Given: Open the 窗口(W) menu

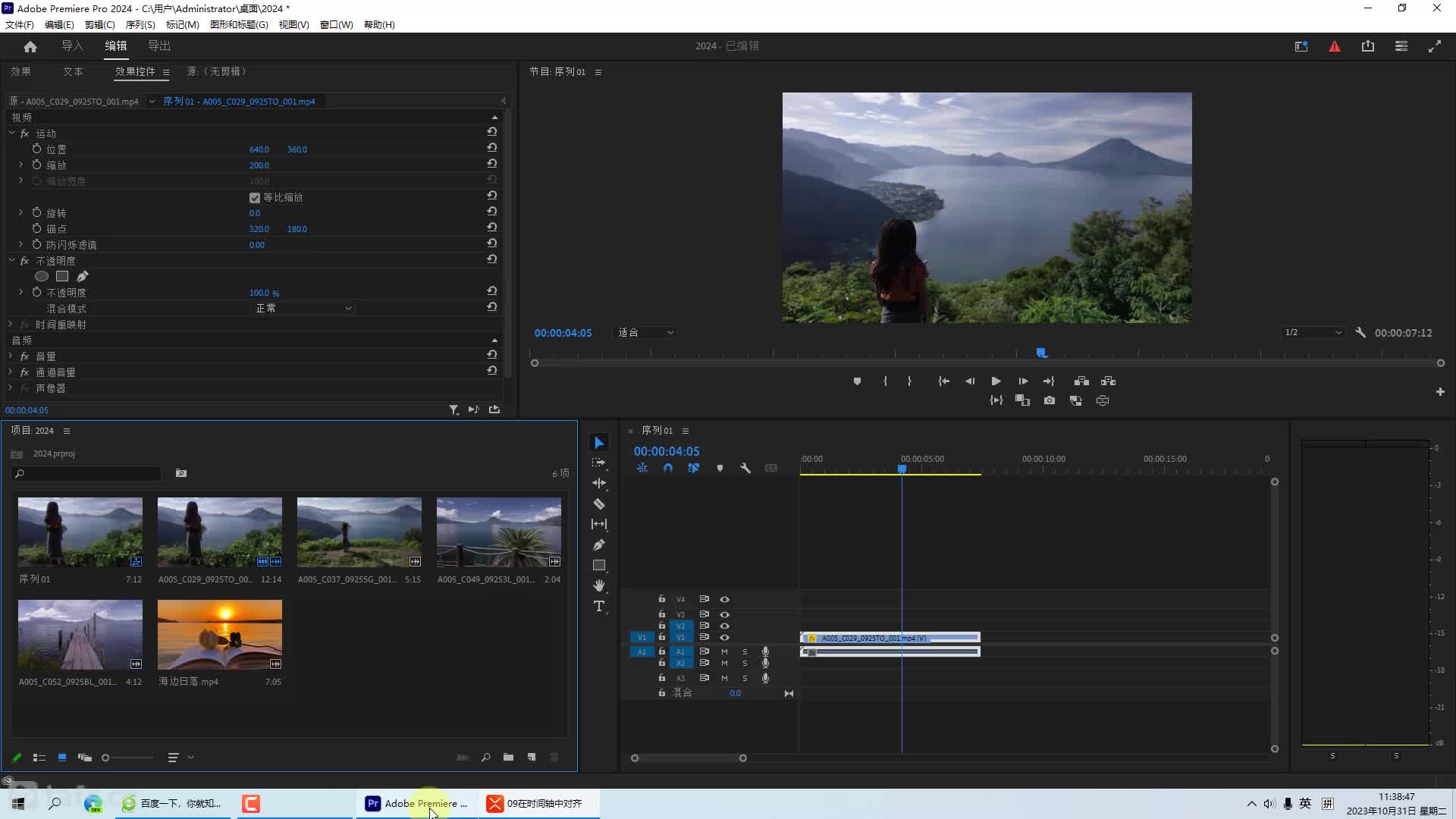Looking at the screenshot, I should 336,24.
